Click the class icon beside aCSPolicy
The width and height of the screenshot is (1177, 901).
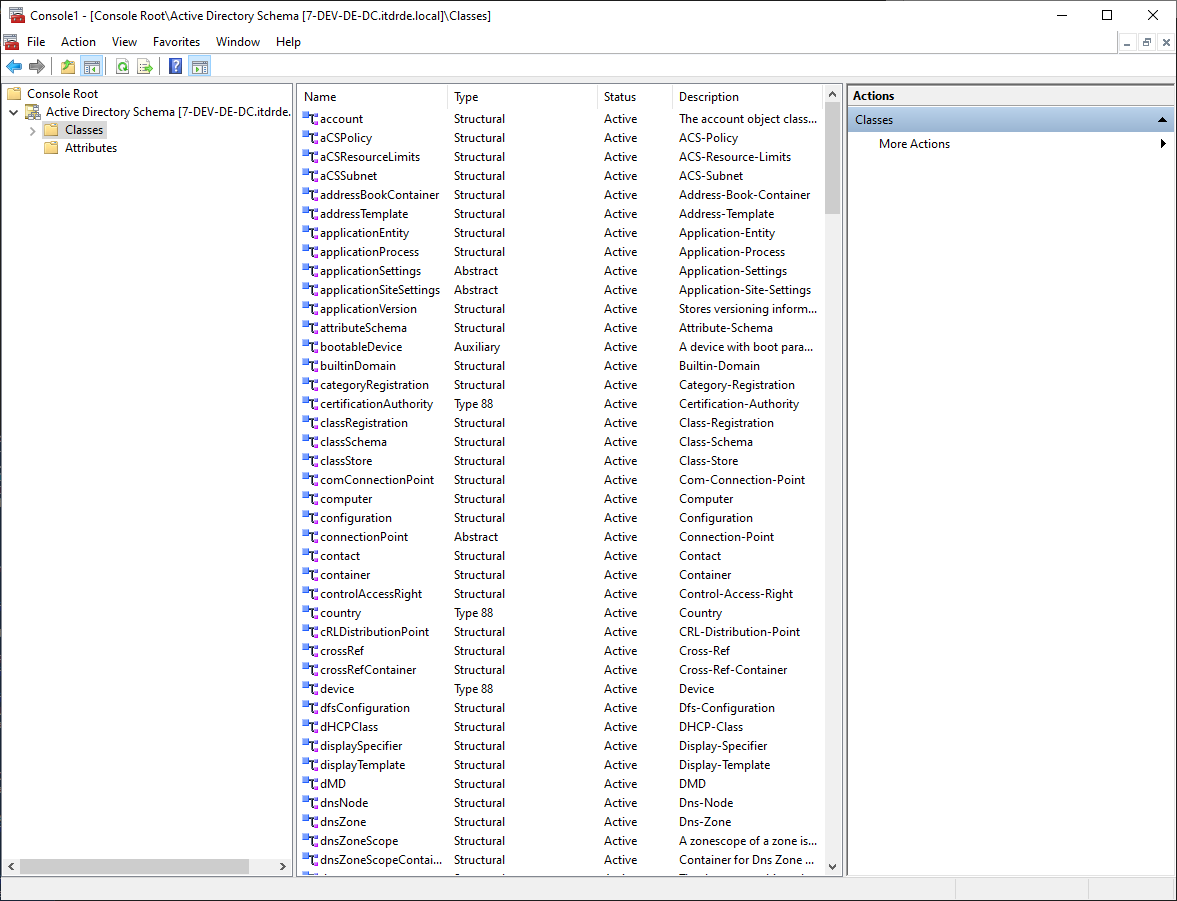click(311, 137)
